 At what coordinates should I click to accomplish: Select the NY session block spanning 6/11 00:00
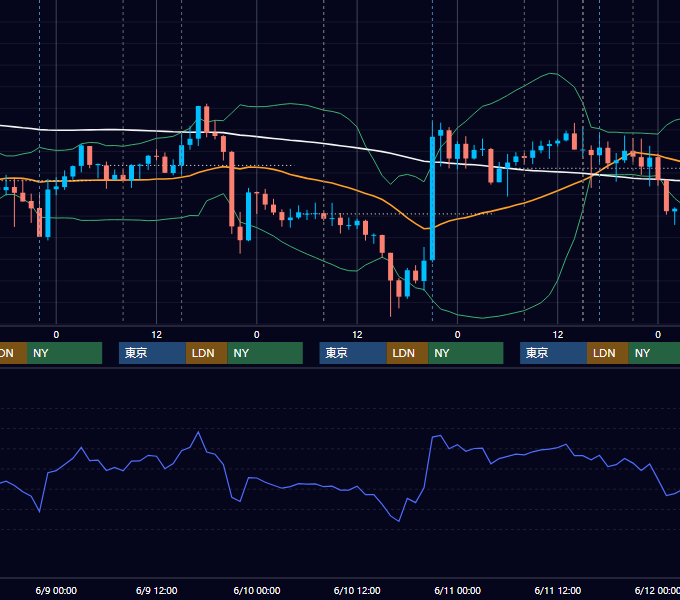click(466, 353)
